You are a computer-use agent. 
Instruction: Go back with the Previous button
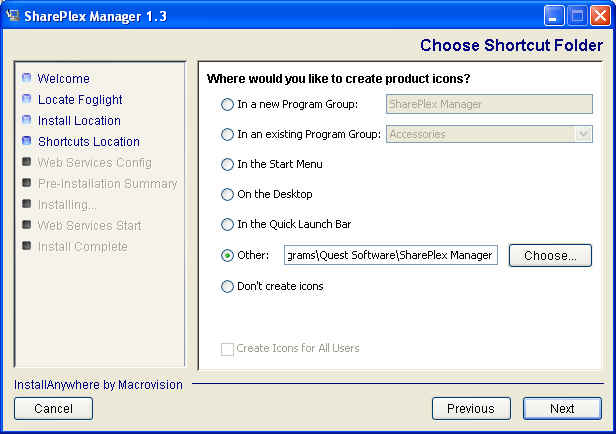(471, 408)
